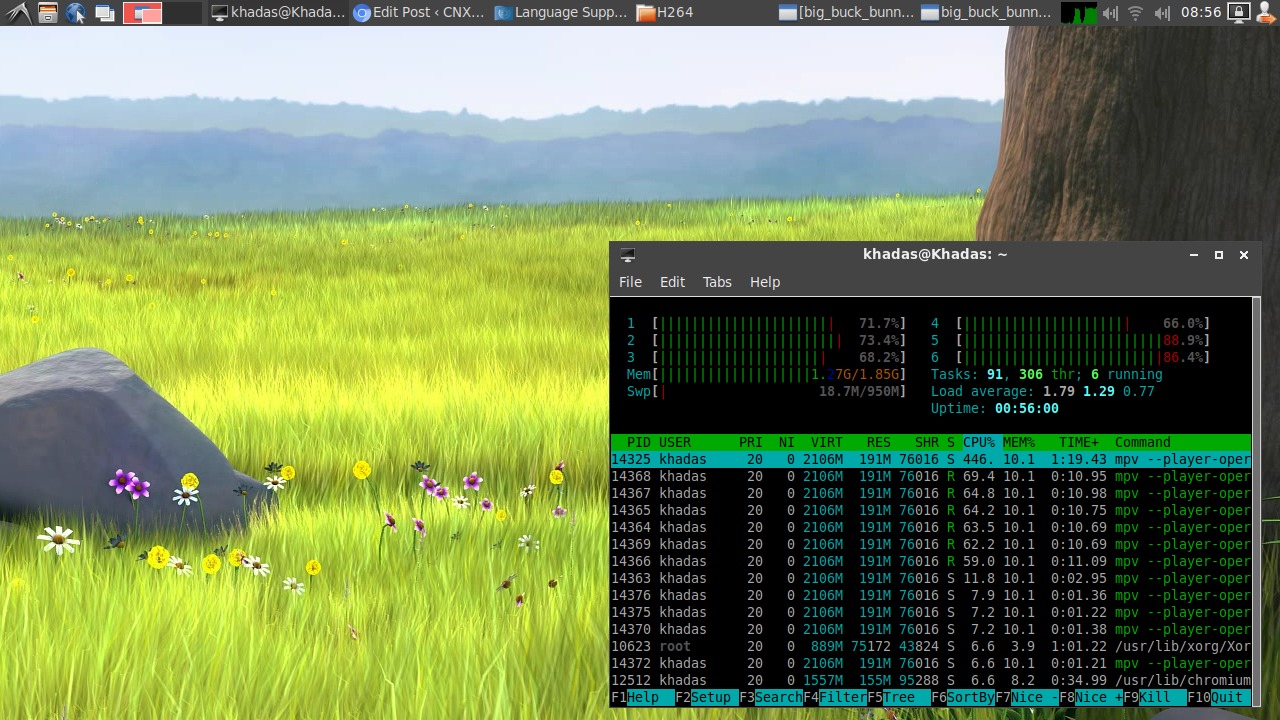This screenshot has height=720, width=1280.
Task: Click the CPU usage monitor graph in the panel
Action: tap(1079, 13)
